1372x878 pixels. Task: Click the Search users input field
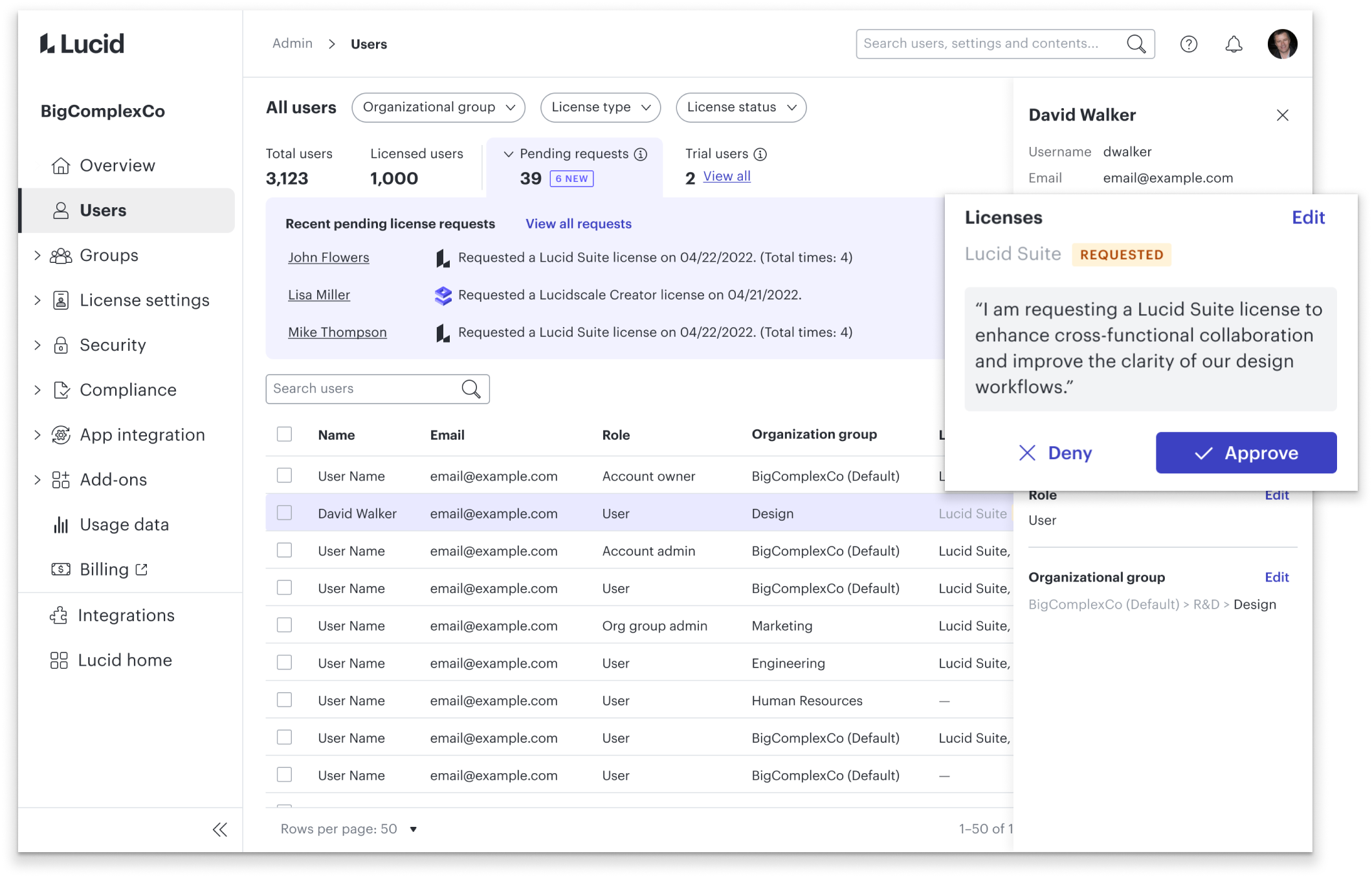pos(377,389)
